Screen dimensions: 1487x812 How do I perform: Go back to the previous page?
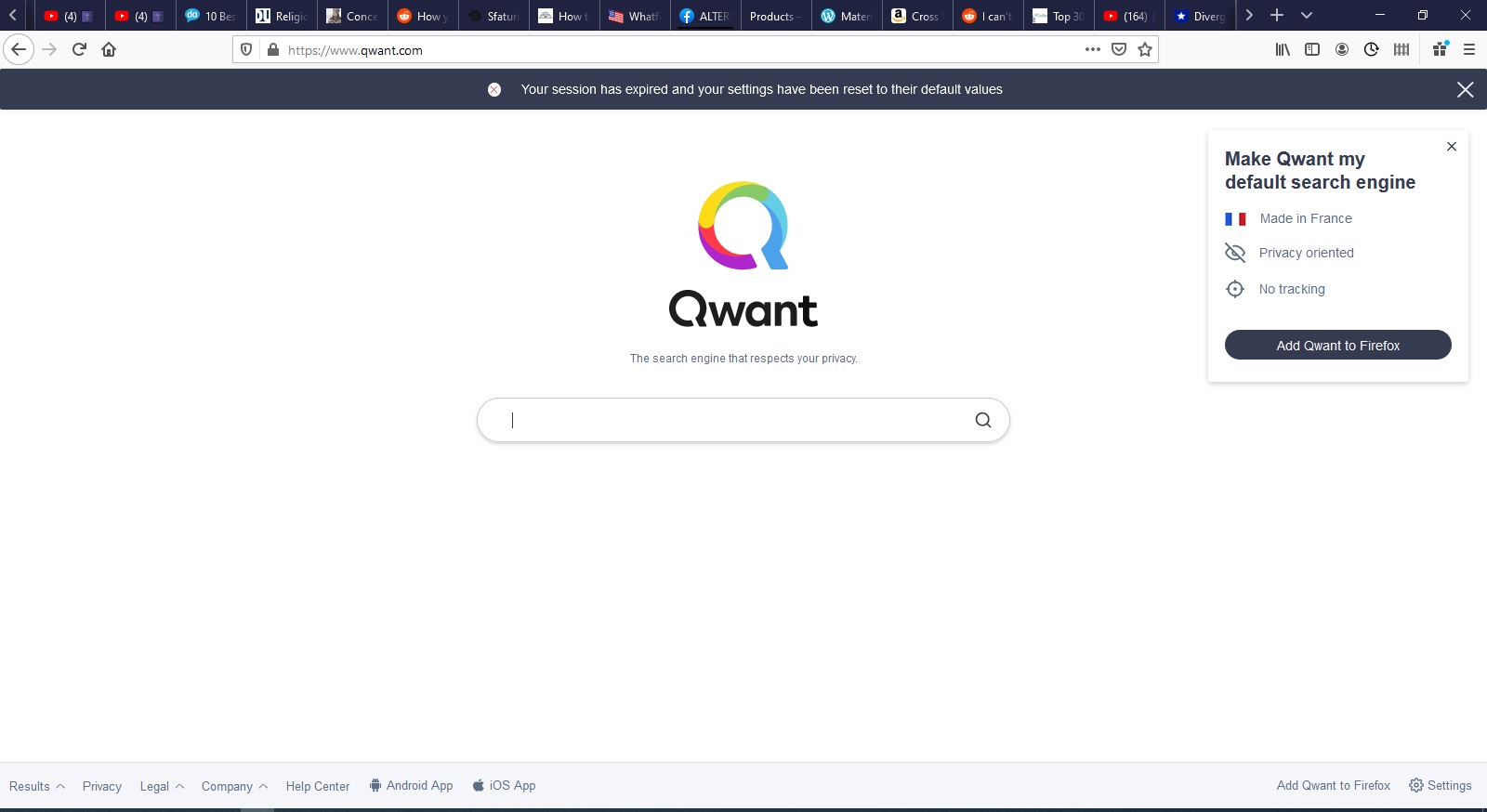[x=19, y=49]
